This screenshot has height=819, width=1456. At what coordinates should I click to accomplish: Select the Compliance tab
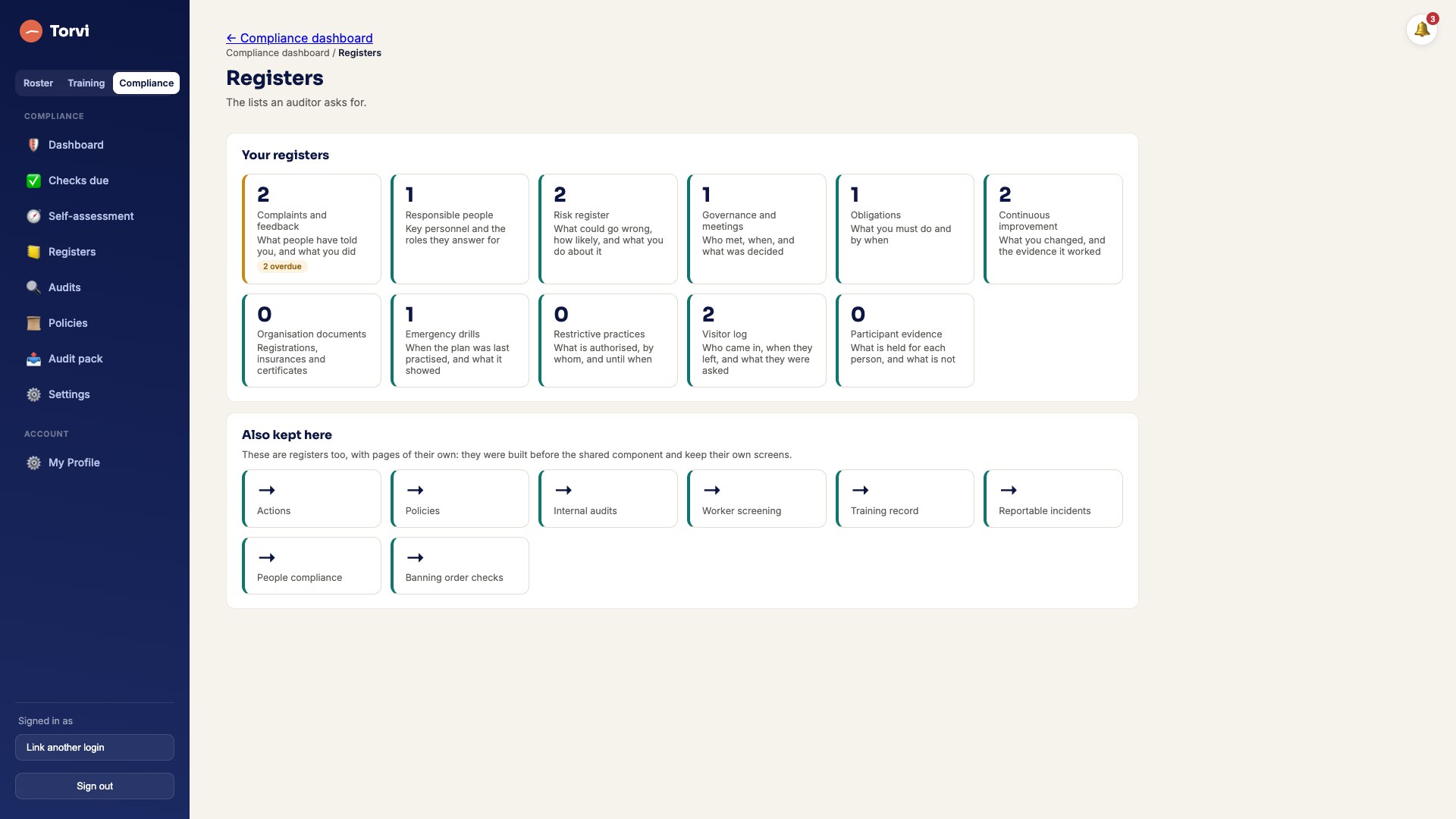[x=146, y=83]
